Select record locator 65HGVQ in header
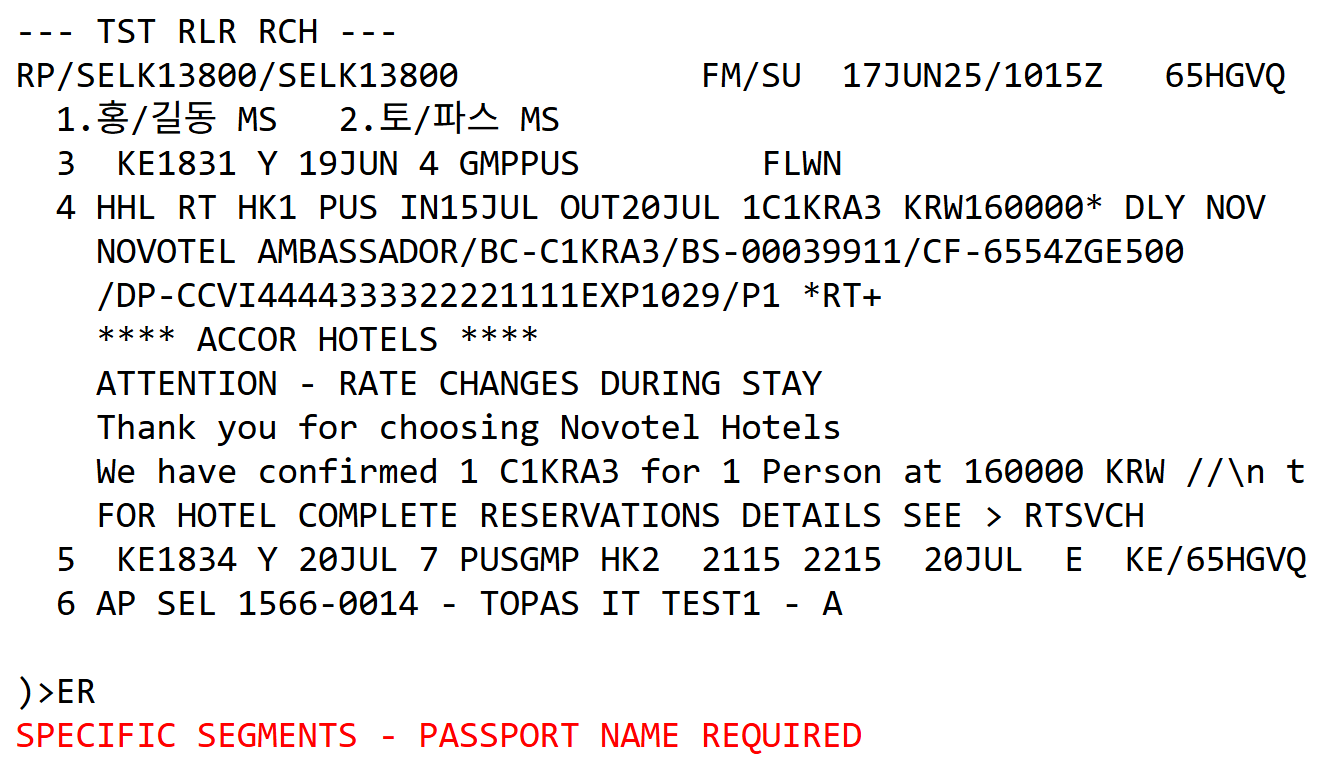1344x761 pixels. click(x=1225, y=76)
